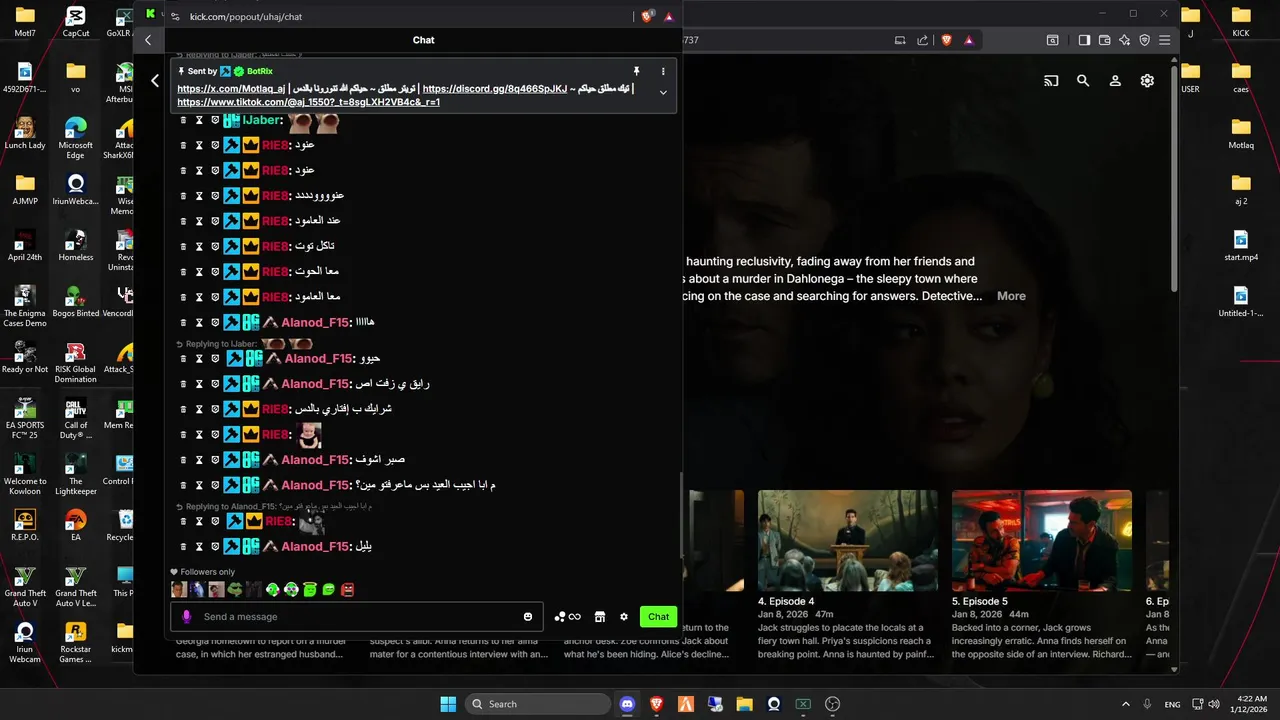This screenshot has width=1280, height=720.
Task: Open Brave hamburger menu in background browser
Action: pos(1166,40)
